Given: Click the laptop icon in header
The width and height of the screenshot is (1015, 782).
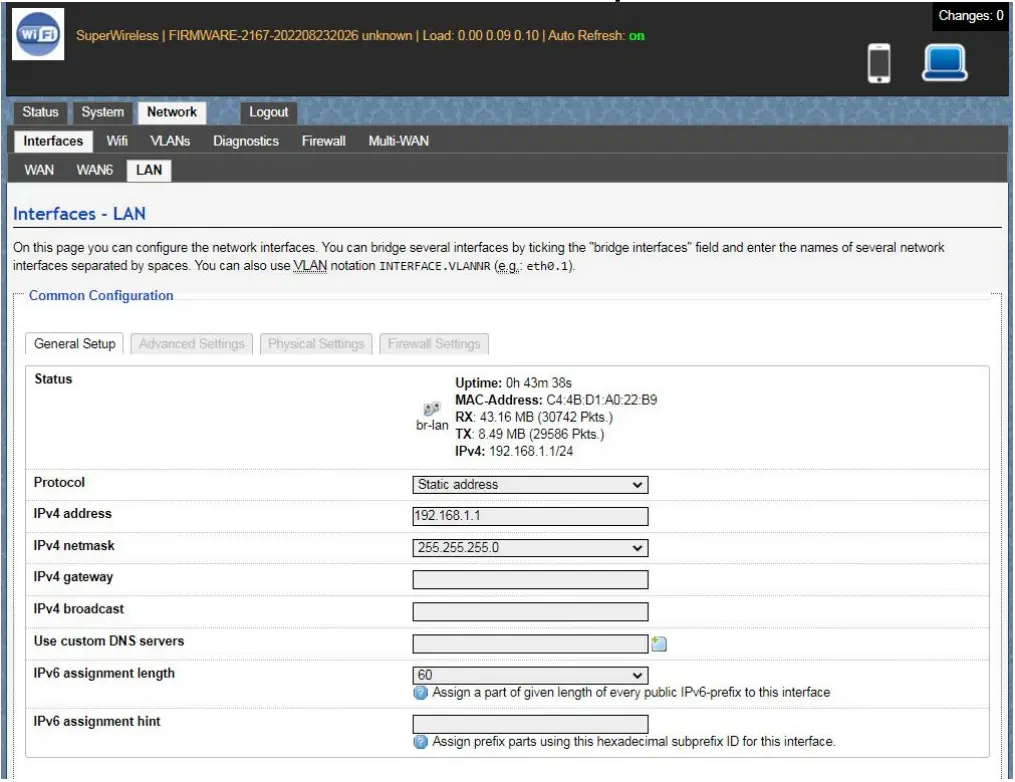Looking at the screenshot, I should tap(944, 62).
